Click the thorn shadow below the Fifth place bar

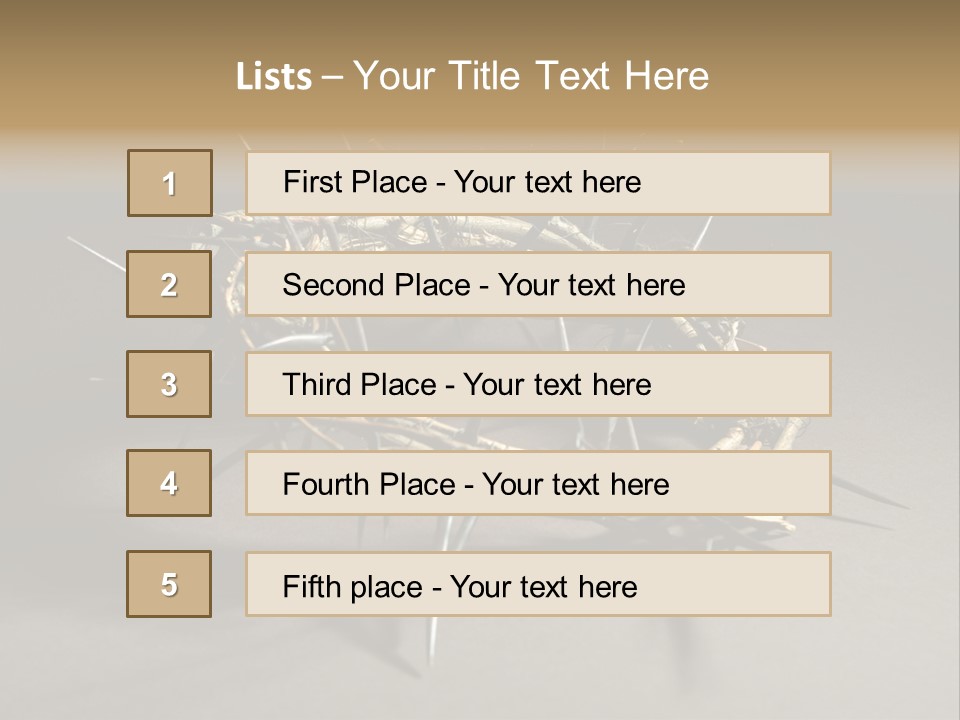(x=433, y=640)
